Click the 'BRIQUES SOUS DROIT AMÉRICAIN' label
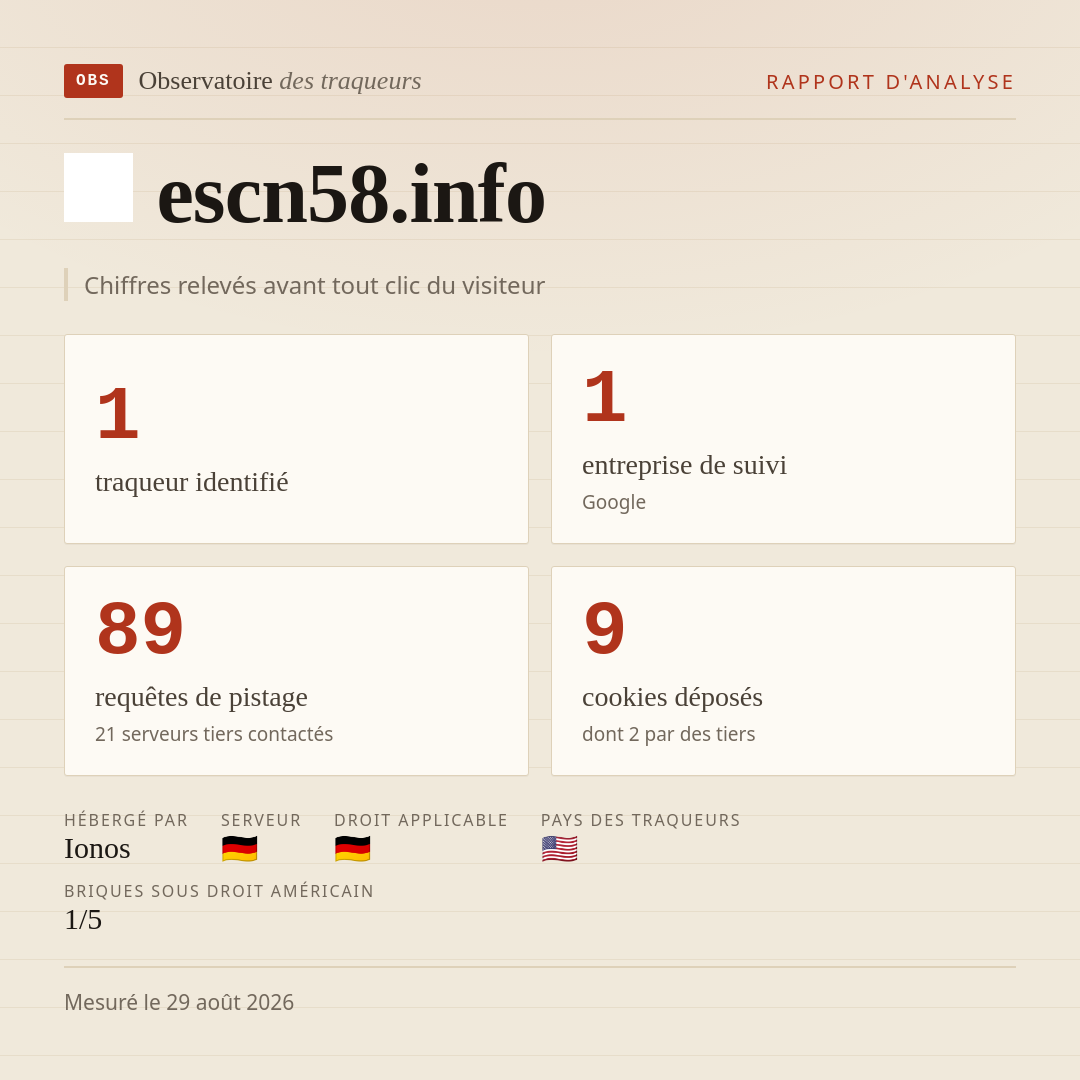Image resolution: width=1080 pixels, height=1080 pixels. coord(219,891)
